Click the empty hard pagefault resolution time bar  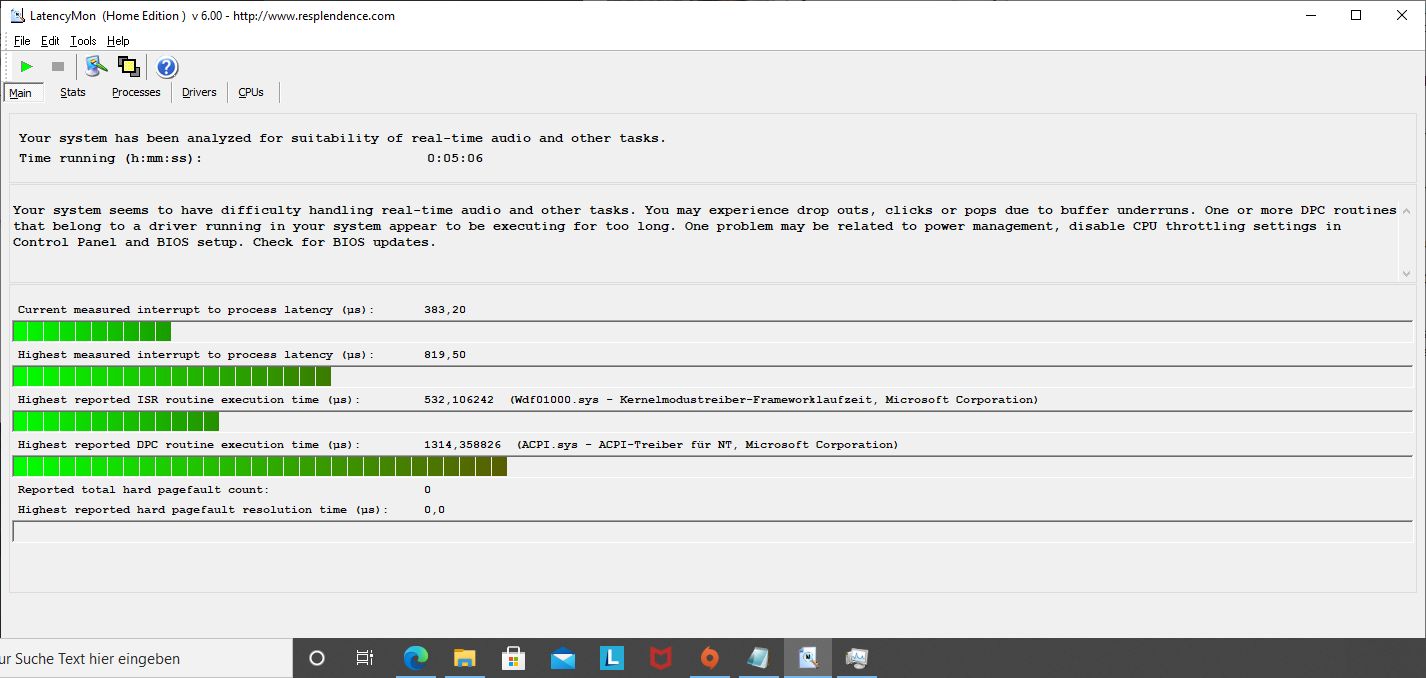pyautogui.click(x=713, y=531)
